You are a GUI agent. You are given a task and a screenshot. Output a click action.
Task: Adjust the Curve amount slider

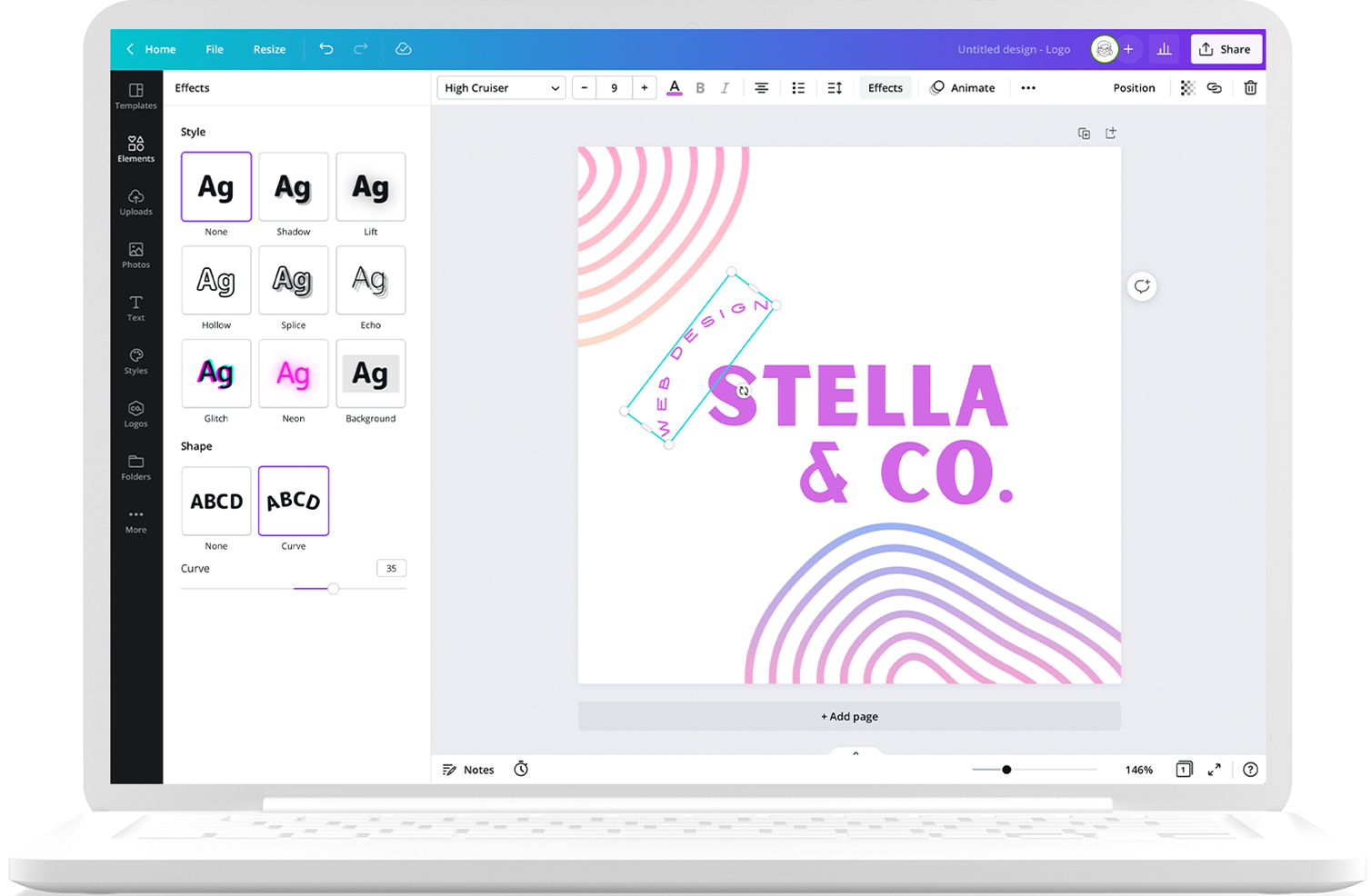[x=333, y=588]
